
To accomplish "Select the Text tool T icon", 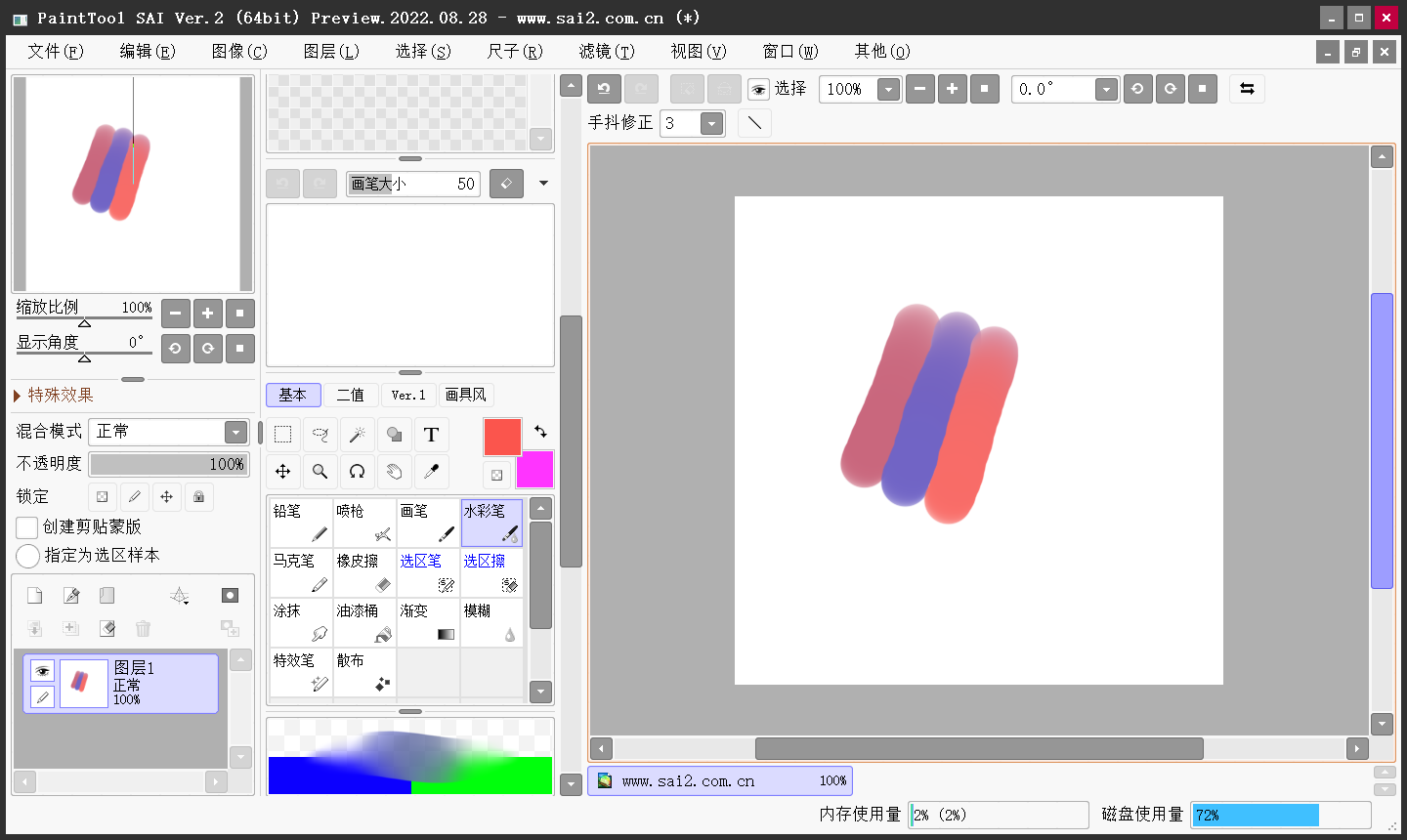I will point(431,435).
